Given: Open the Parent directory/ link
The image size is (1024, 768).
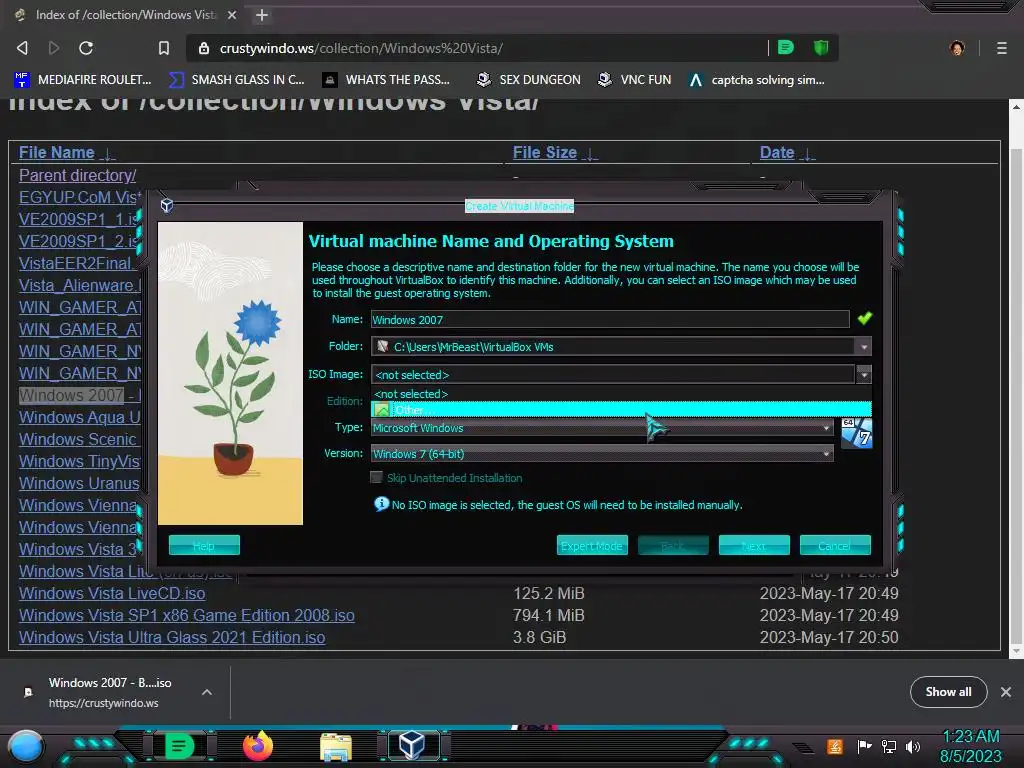Looking at the screenshot, I should click(77, 176).
